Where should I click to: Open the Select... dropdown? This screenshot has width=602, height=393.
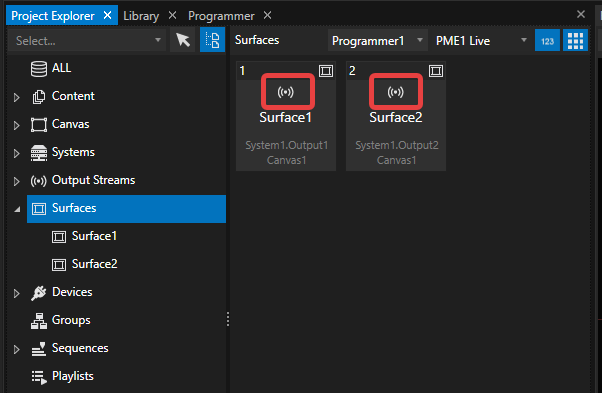(87, 40)
